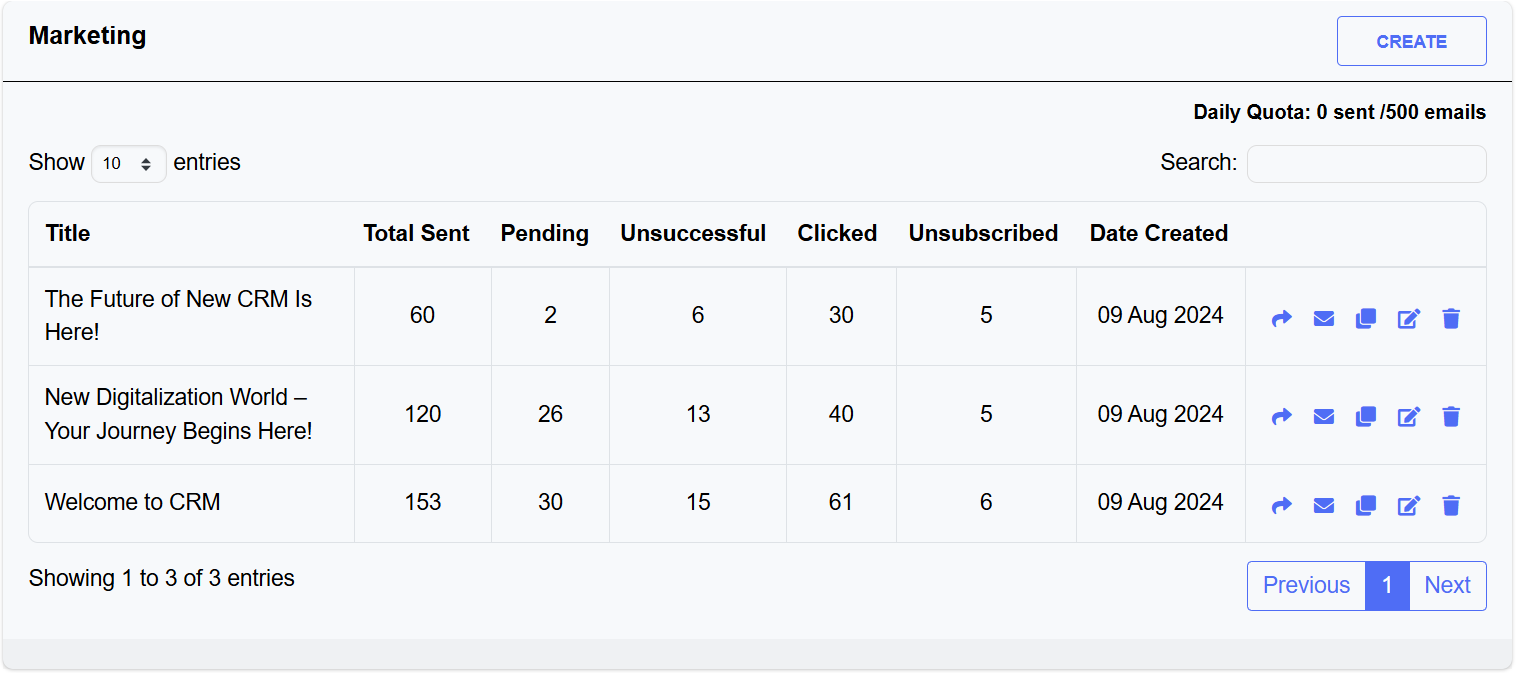Duplicate the Welcome to CRM campaign
Viewport: 1516px width, 673px height.
coord(1366,506)
